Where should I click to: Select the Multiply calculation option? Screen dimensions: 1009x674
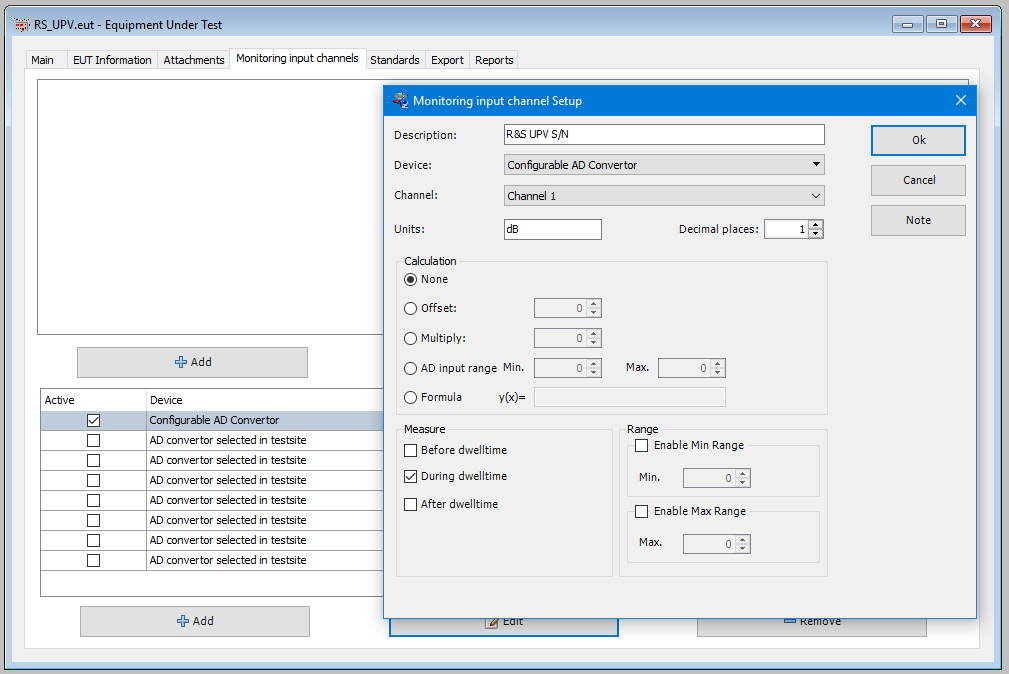pyautogui.click(x=410, y=339)
